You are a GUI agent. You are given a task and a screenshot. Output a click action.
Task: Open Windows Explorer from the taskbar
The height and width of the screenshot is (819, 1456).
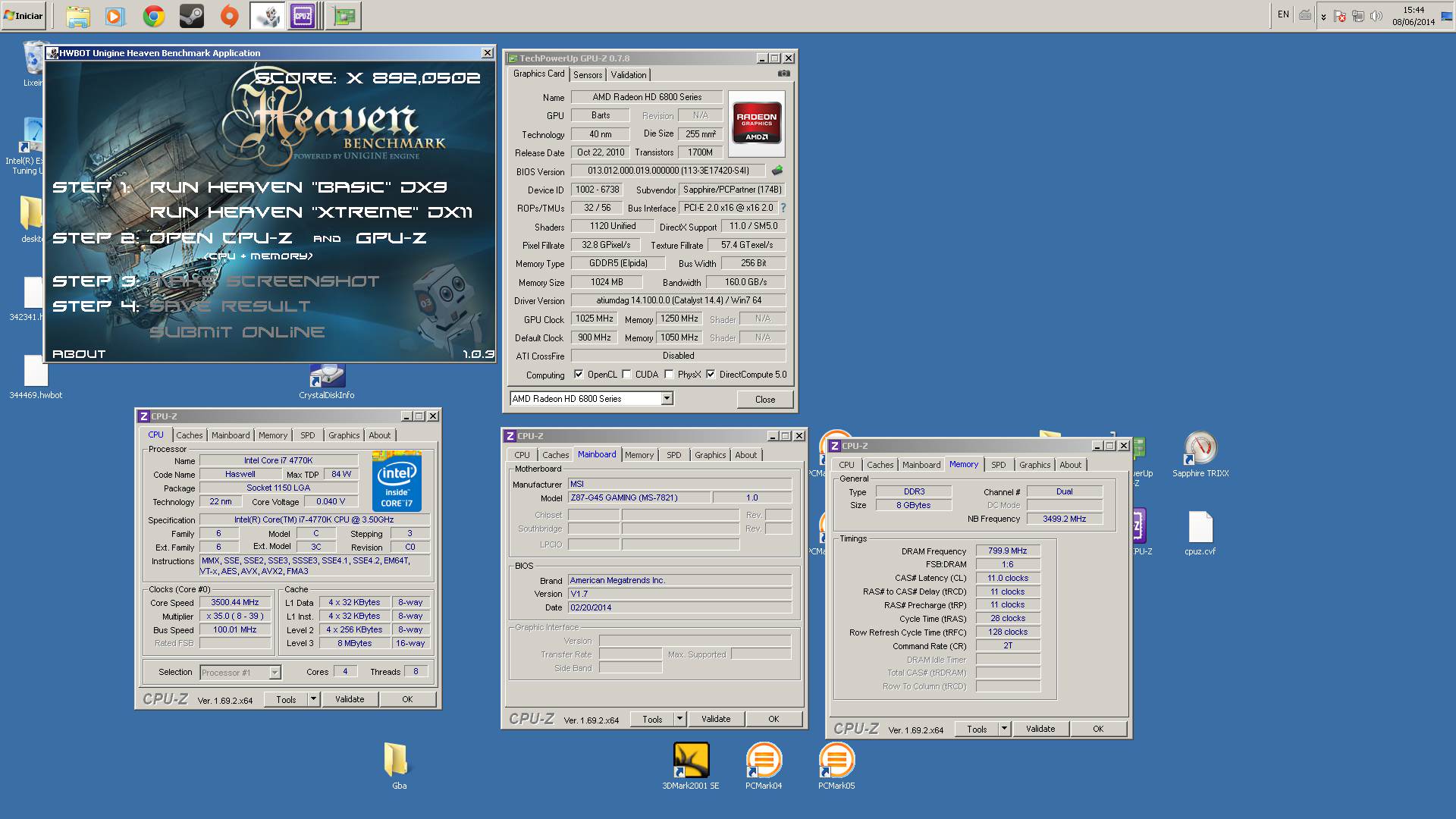coord(77,16)
